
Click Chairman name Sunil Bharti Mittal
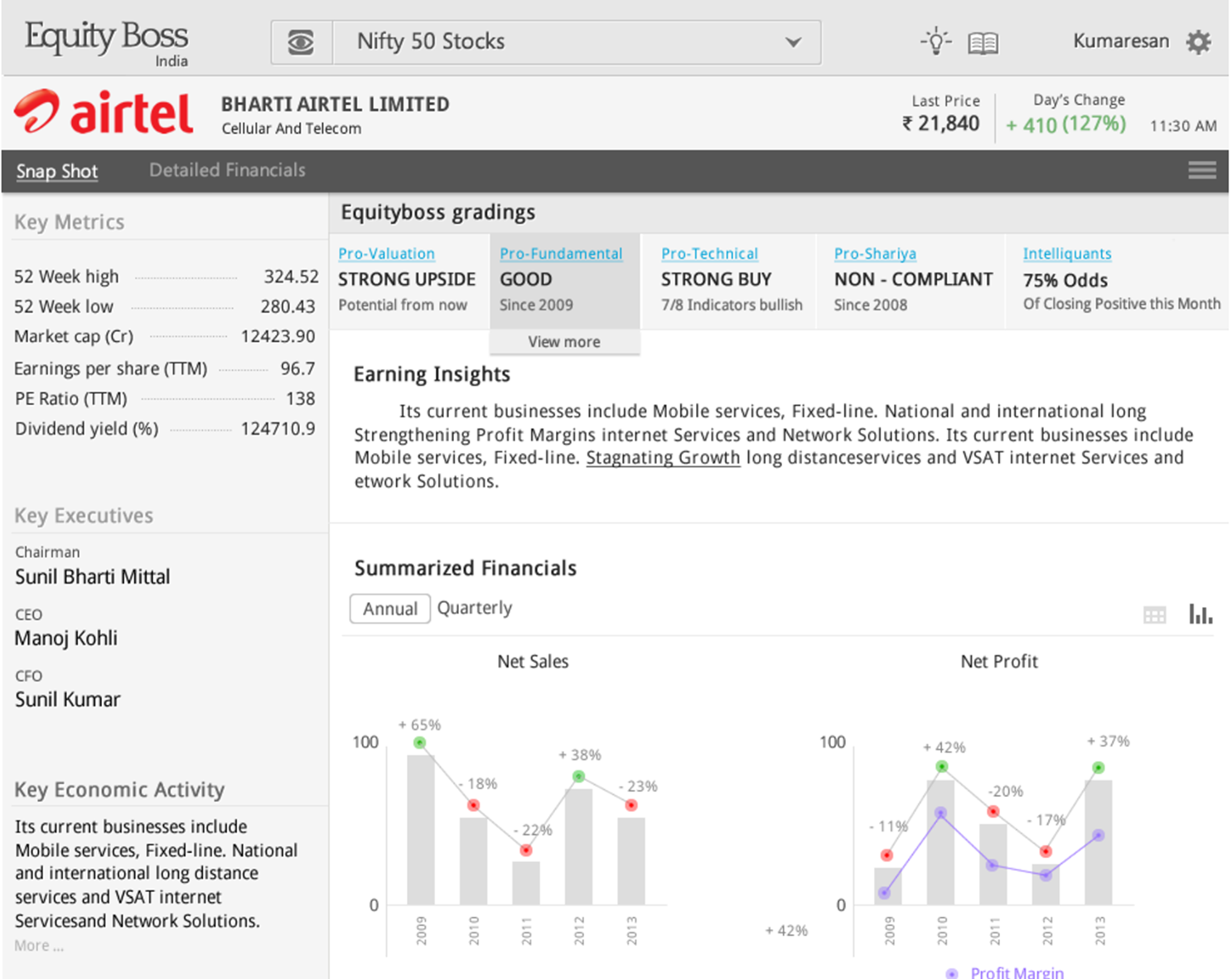[93, 577]
